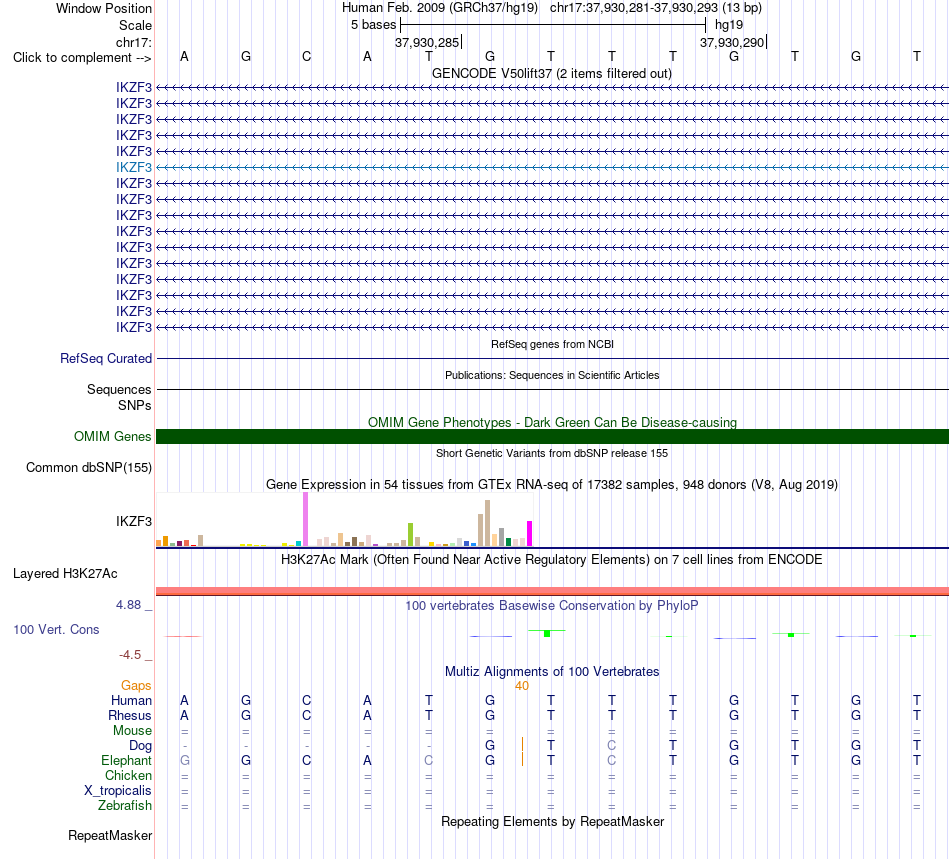Click IKZF3 label beside GTEx expression chart
The image size is (950, 859).
coord(134,521)
